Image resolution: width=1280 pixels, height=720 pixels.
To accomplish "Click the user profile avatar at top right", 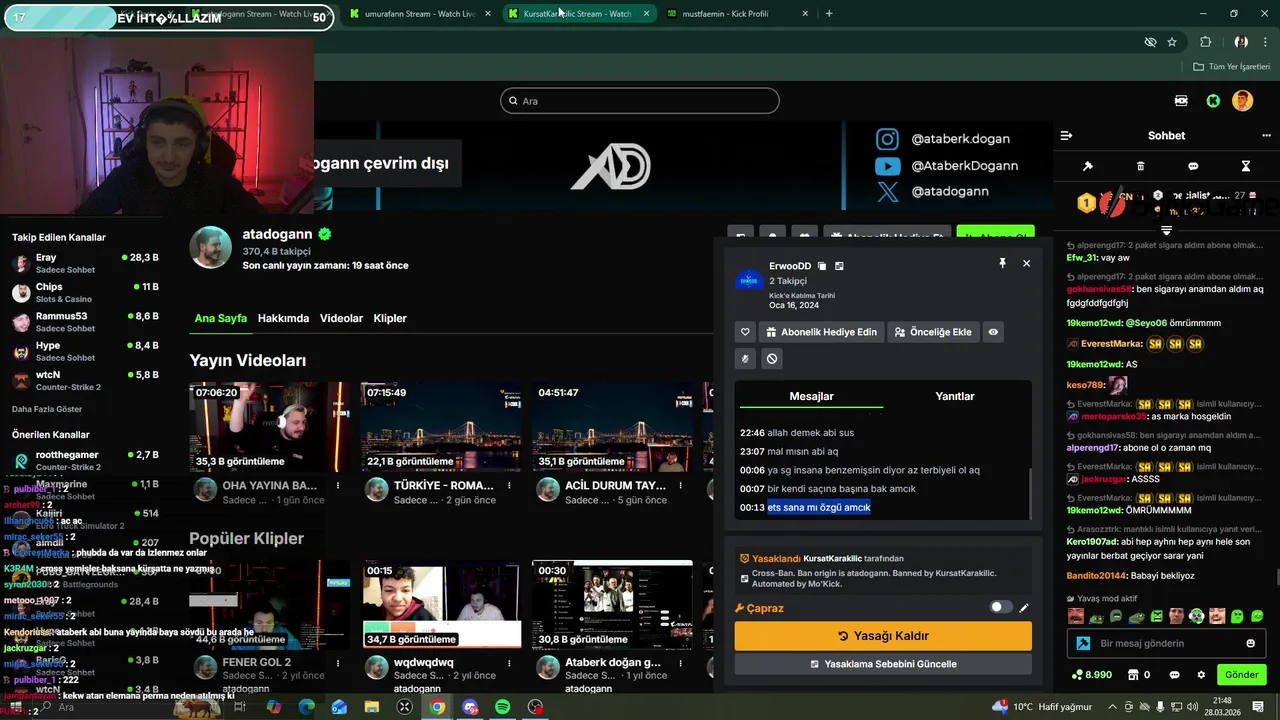I will point(1242,101).
